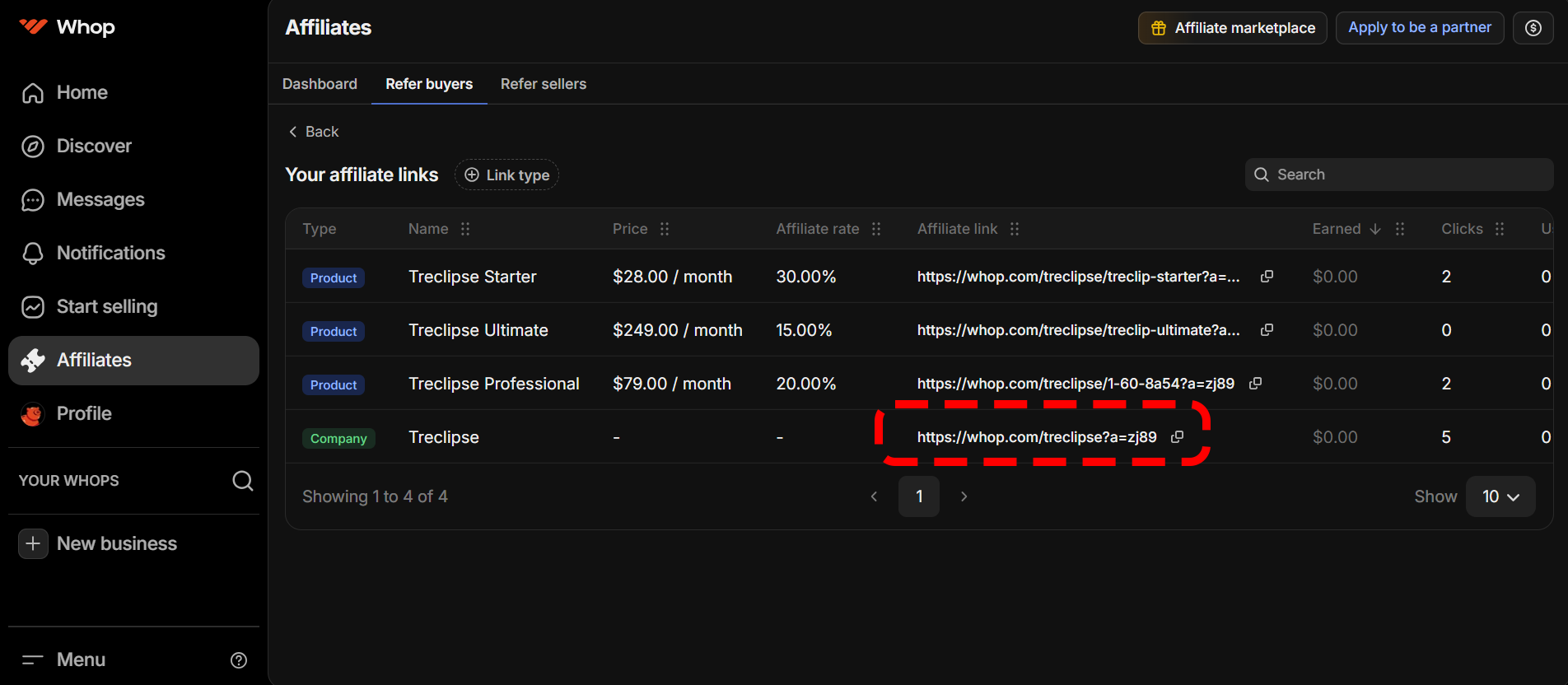The width and height of the screenshot is (1568, 685).
Task: Open the Affiliate rate column options handle
Action: coord(876,229)
